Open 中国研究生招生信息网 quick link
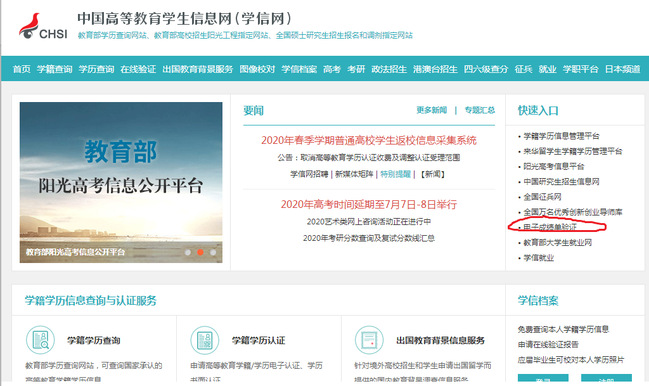This screenshot has width=649, height=386. click(x=561, y=182)
